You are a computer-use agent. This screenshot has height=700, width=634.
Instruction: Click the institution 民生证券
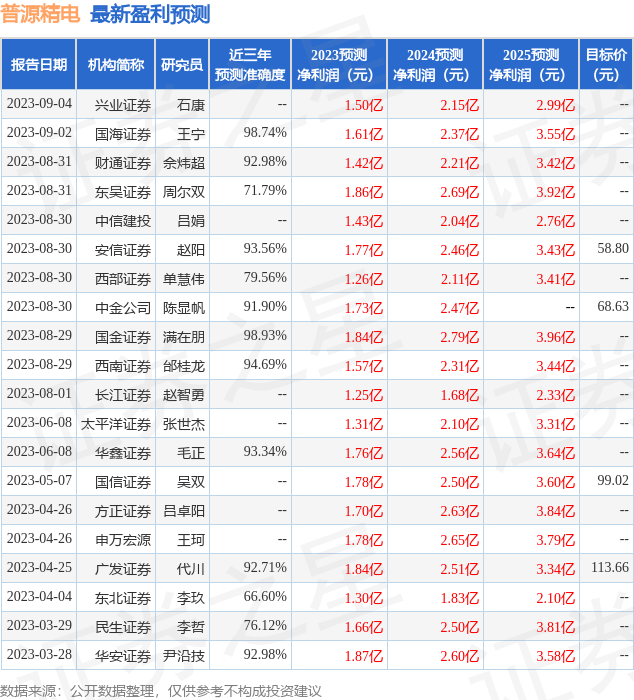pos(123,628)
